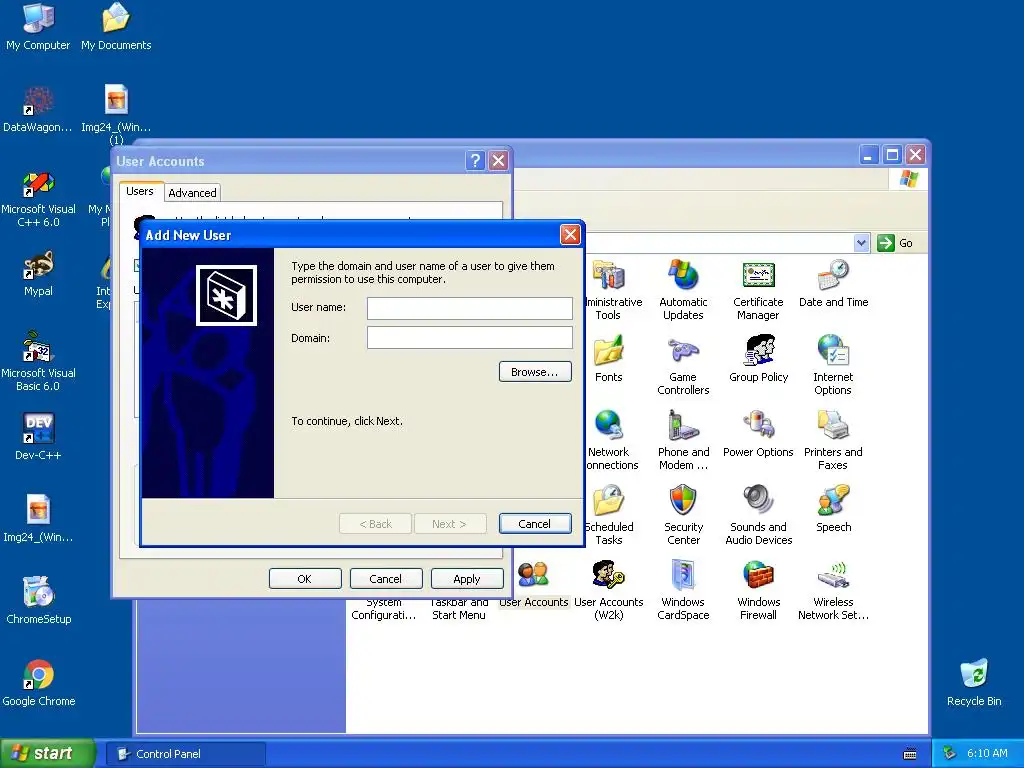
Task: Focus the User name text field
Action: tap(470, 308)
